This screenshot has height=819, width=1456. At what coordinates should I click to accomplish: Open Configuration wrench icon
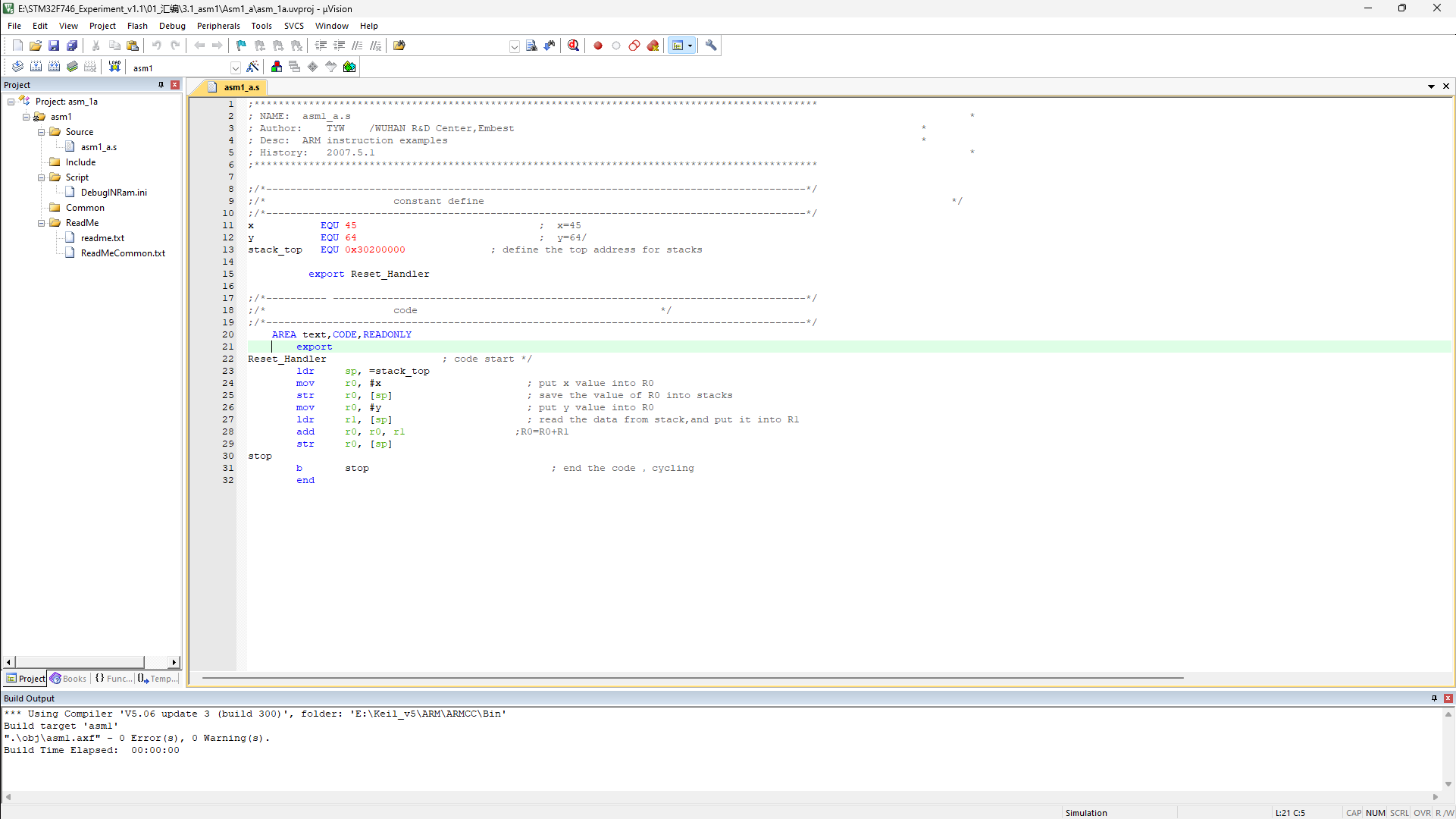[711, 45]
